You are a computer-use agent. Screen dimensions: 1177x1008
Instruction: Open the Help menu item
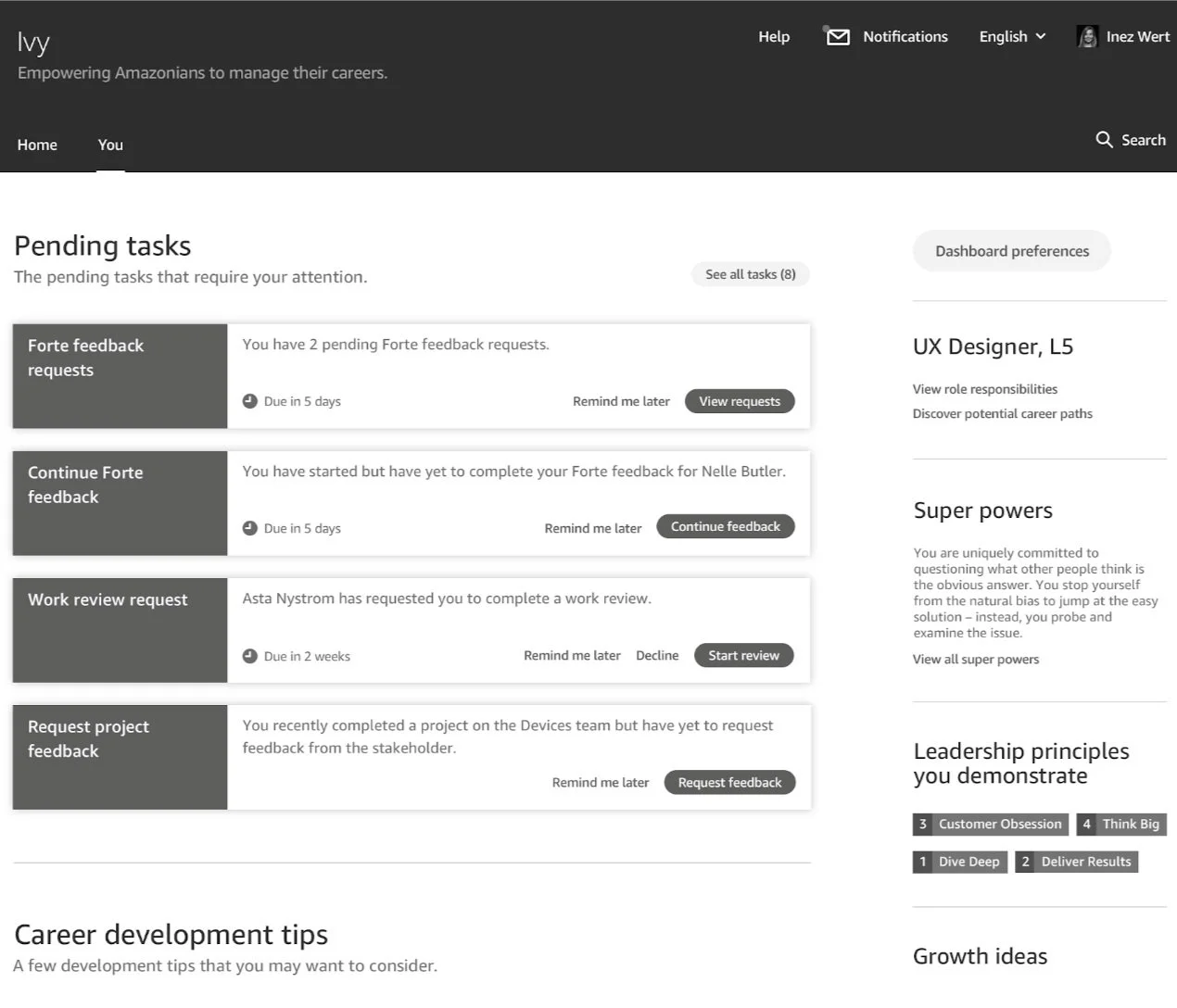coord(774,37)
